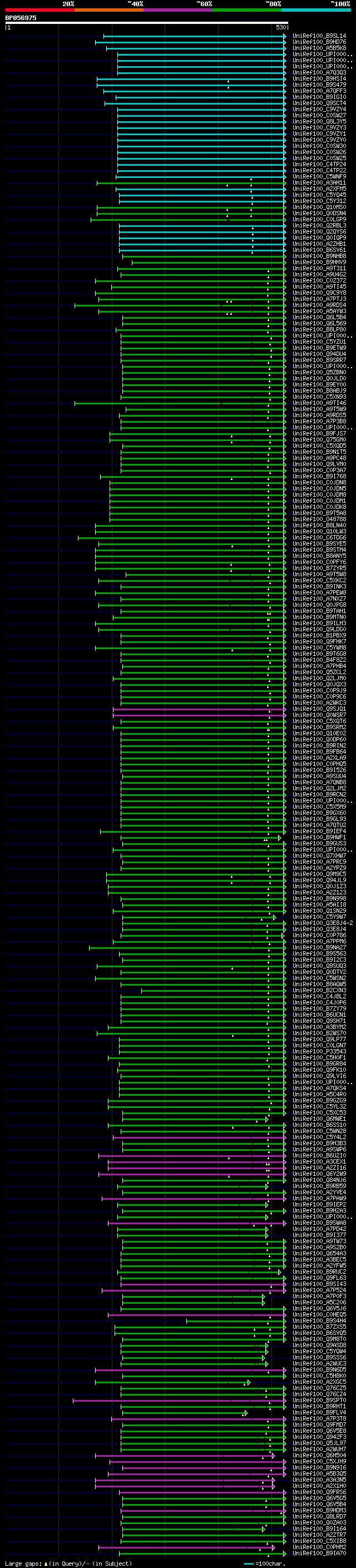Select hit UniRef100_B9IA70
Screen dimensions: 356x1568
(319, 1554)
